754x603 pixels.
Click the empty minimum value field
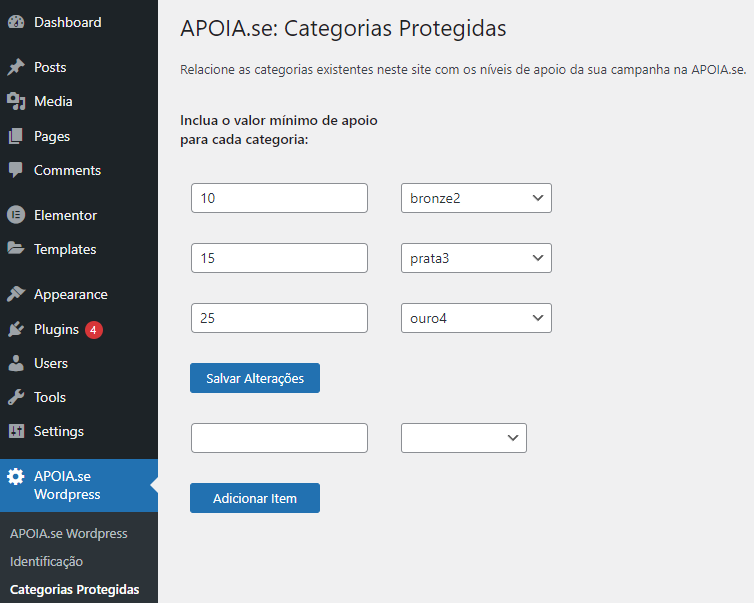pyautogui.click(x=279, y=438)
